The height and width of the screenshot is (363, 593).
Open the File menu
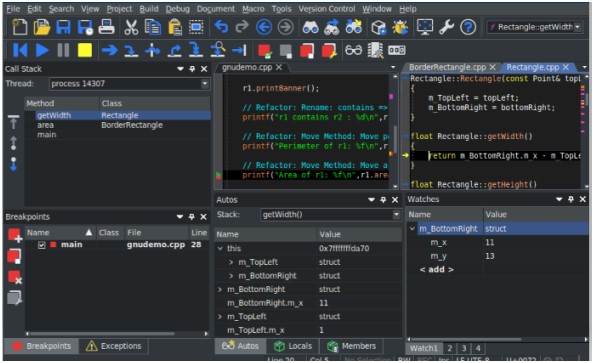click(x=13, y=9)
